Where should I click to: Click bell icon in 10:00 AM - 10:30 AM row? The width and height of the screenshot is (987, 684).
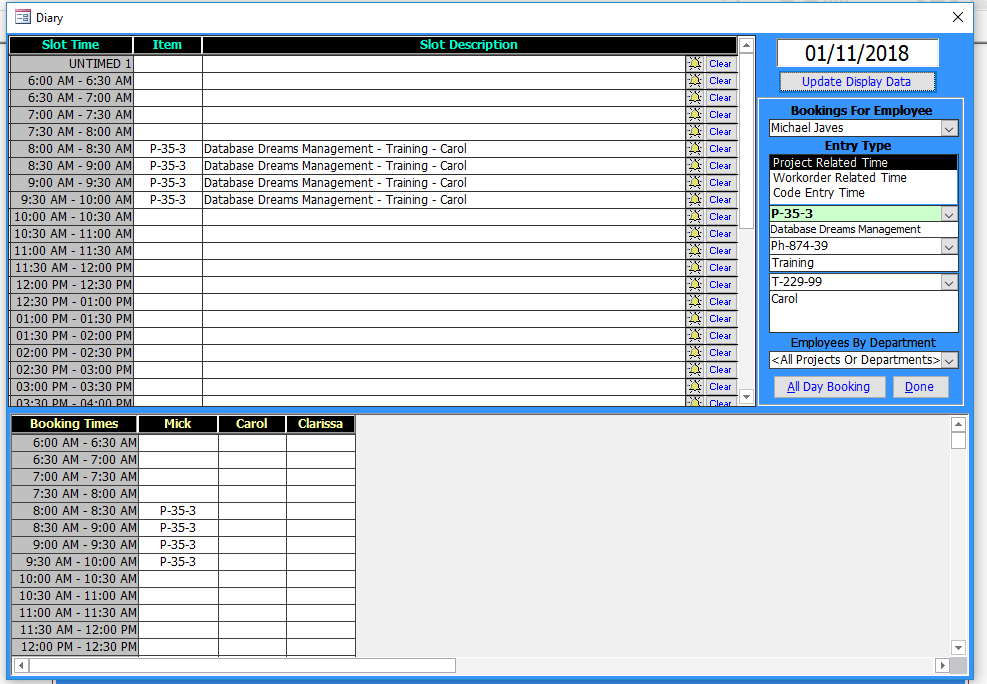tap(694, 216)
